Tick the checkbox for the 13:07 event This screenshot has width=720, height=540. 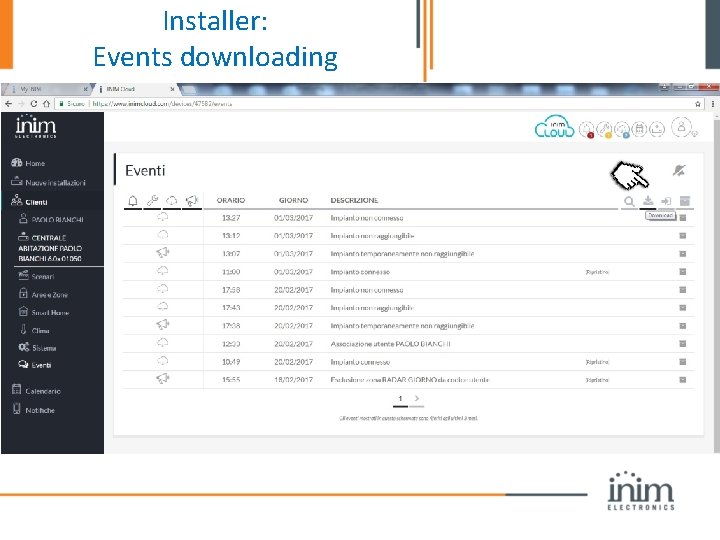click(x=683, y=253)
